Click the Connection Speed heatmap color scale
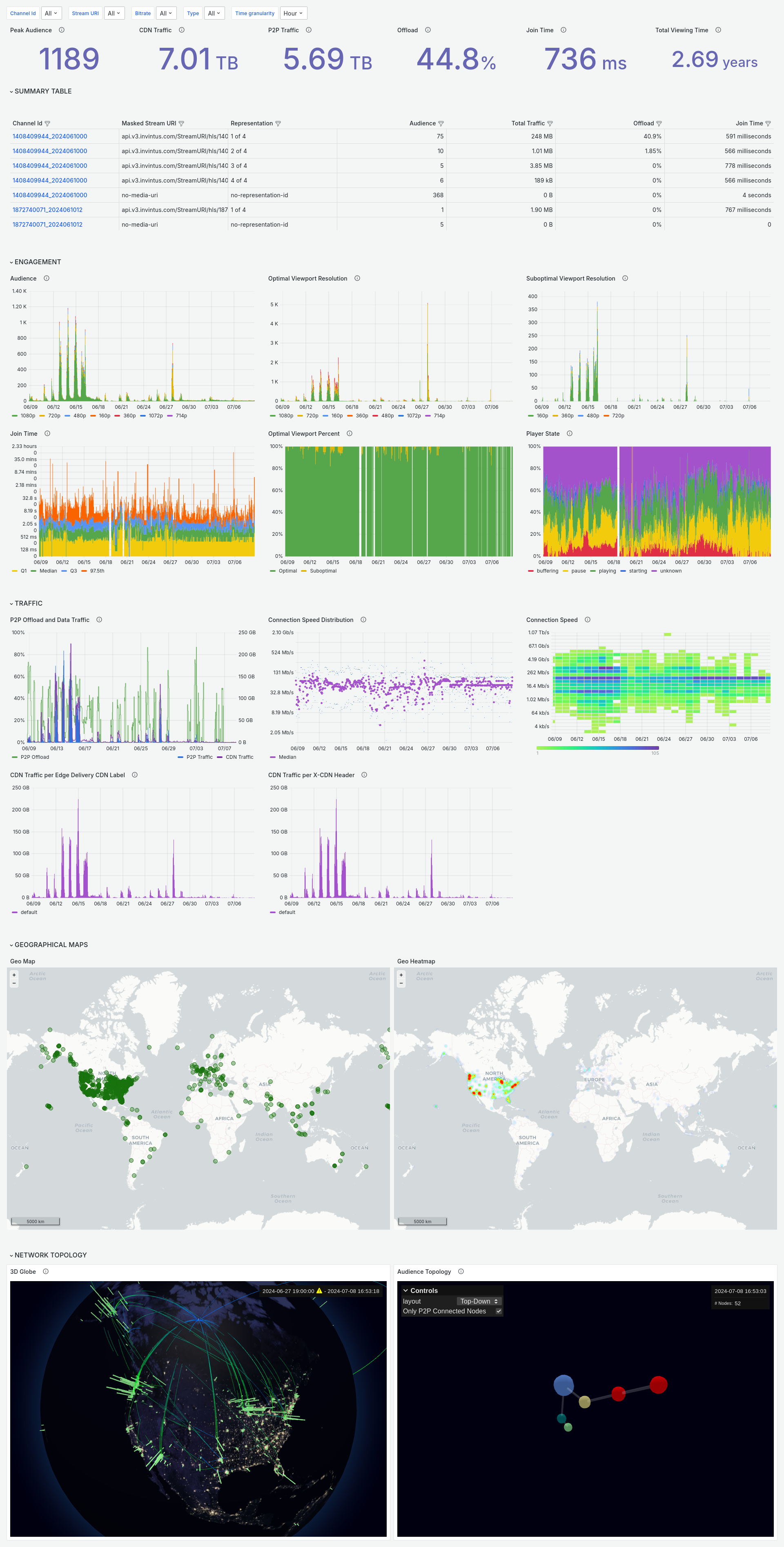Viewport: 784px width, 1547px height. click(597, 748)
